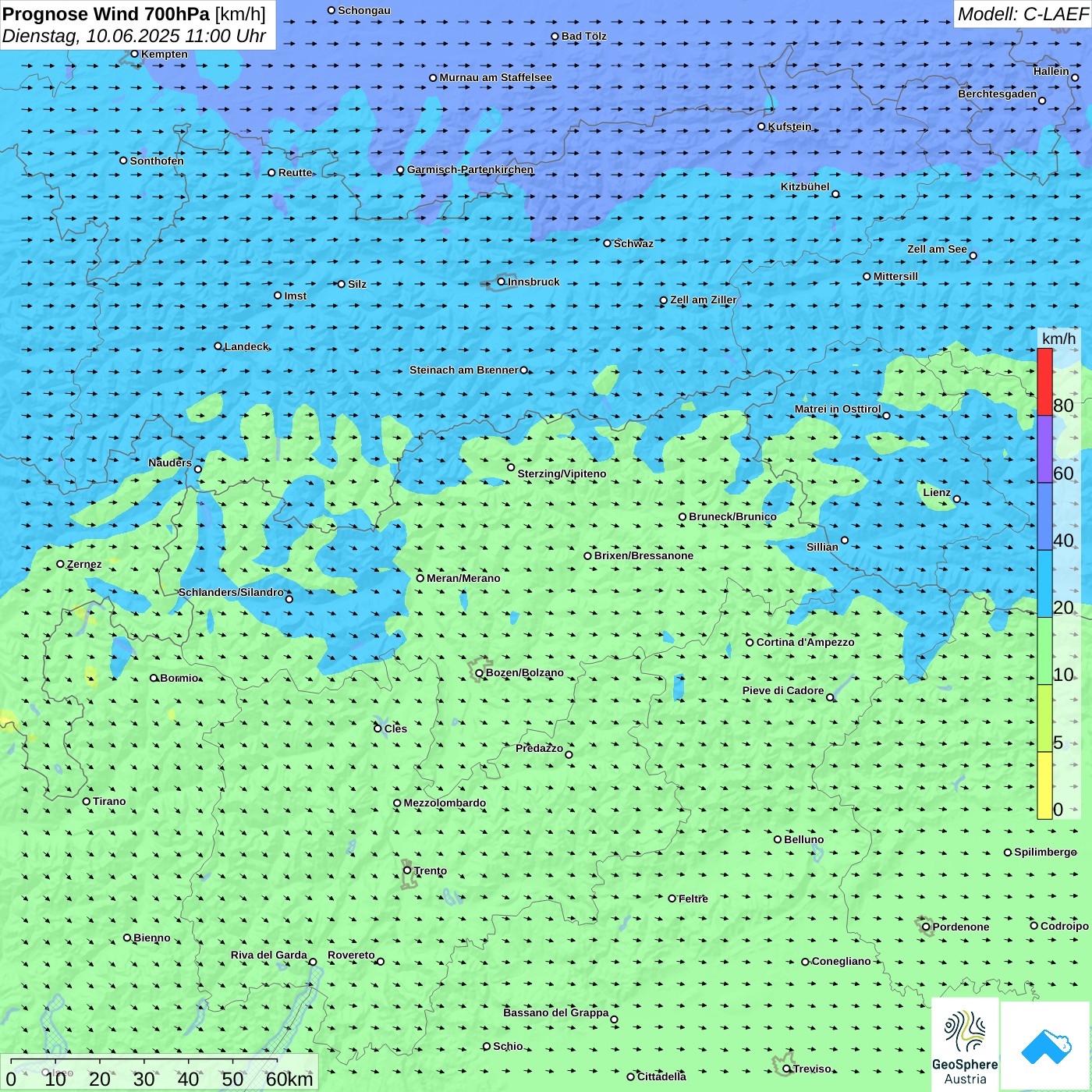Click the Nauders label
This screenshot has width=1092, height=1092.
tap(170, 463)
